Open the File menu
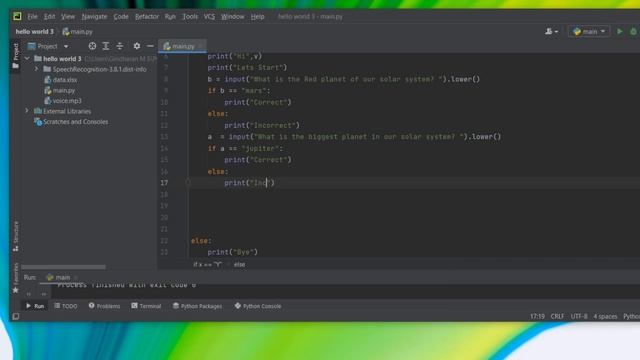Viewport: 640px width, 360px height. tap(32, 17)
